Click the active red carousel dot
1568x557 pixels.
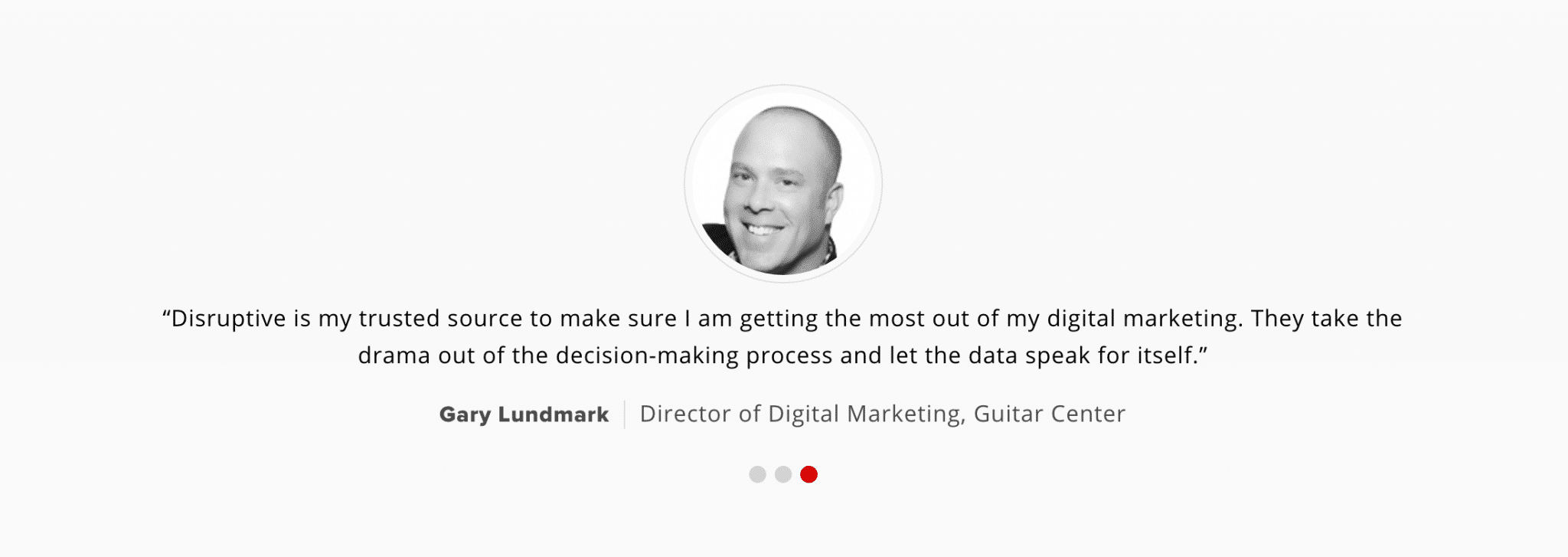point(808,474)
